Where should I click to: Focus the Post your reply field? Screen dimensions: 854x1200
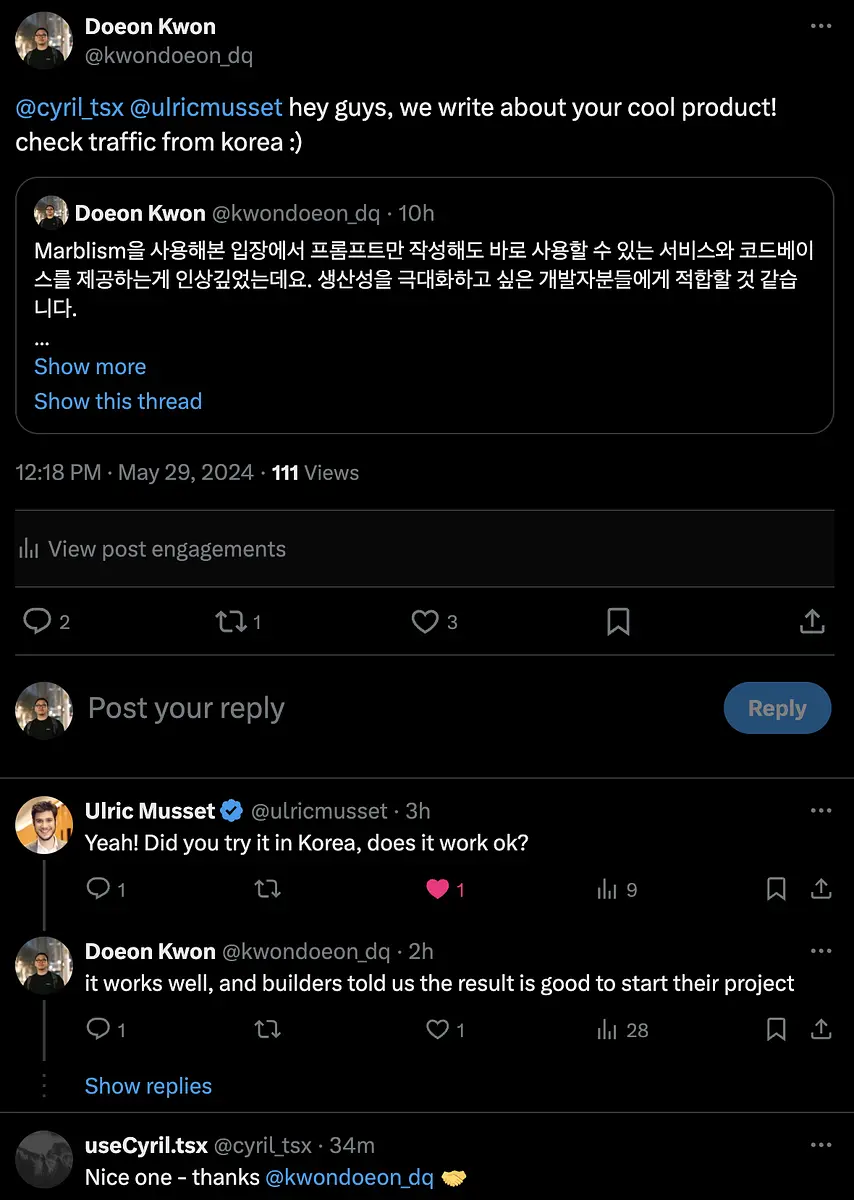400,709
